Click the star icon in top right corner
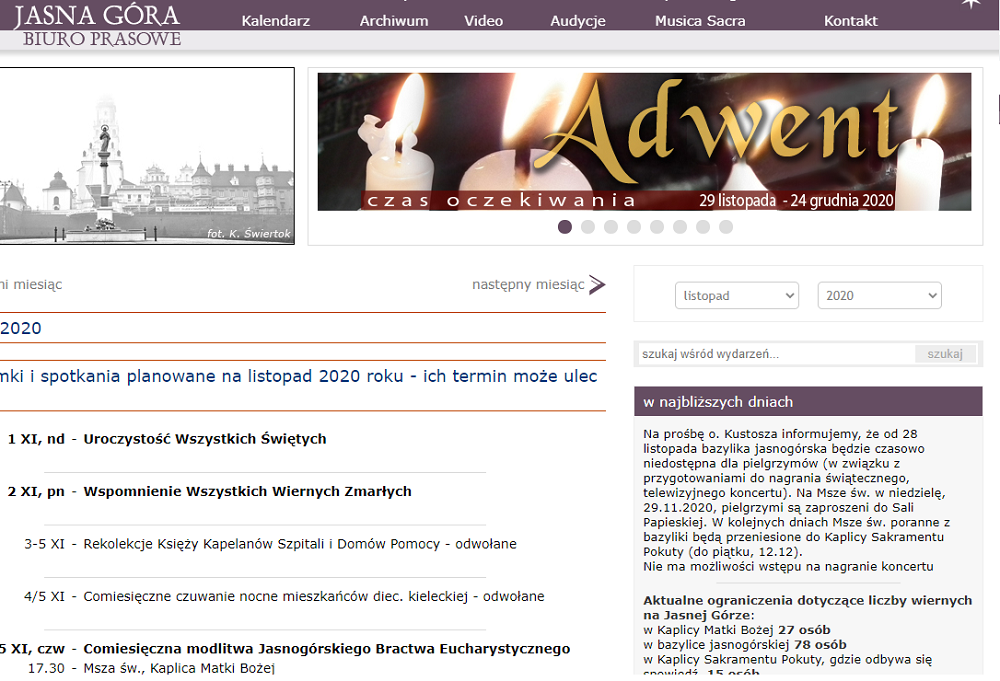The height and width of the screenshot is (681, 1000). [970, 5]
